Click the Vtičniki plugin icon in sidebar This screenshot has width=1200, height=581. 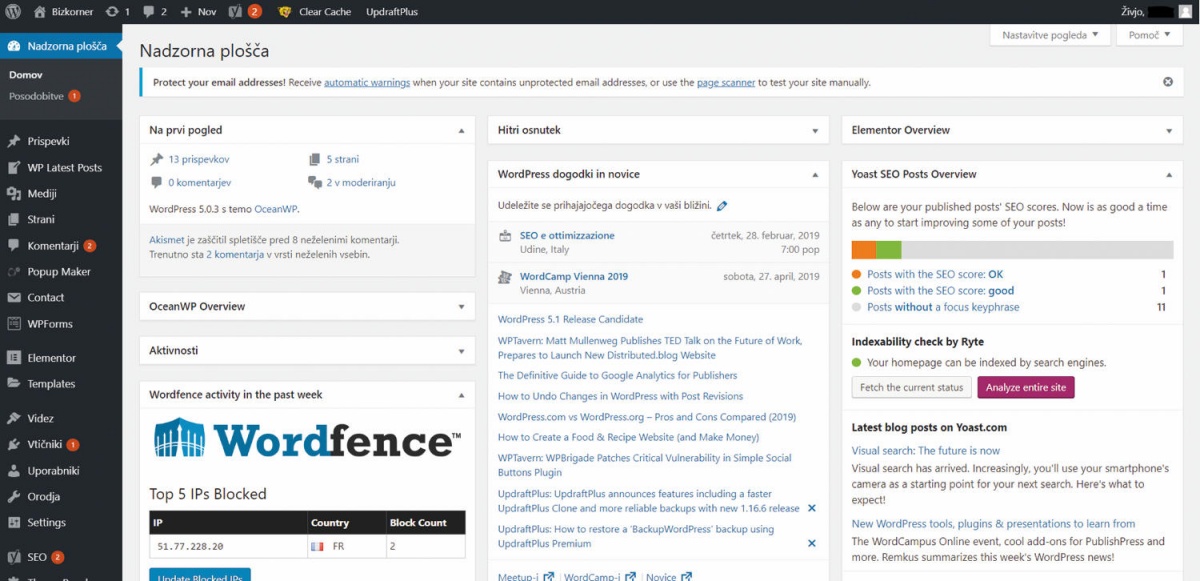(13, 445)
